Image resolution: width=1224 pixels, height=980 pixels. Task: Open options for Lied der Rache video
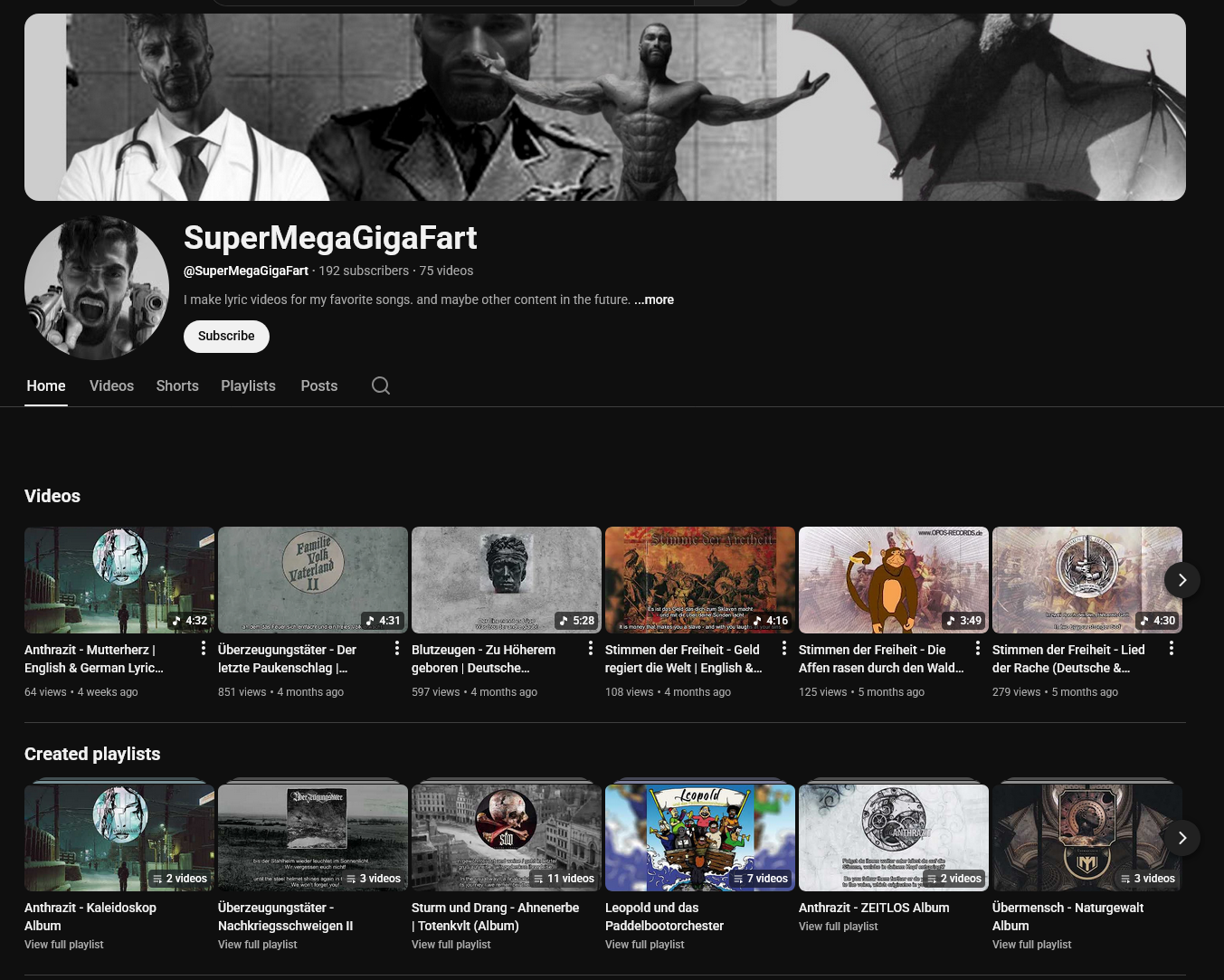[x=1172, y=649]
